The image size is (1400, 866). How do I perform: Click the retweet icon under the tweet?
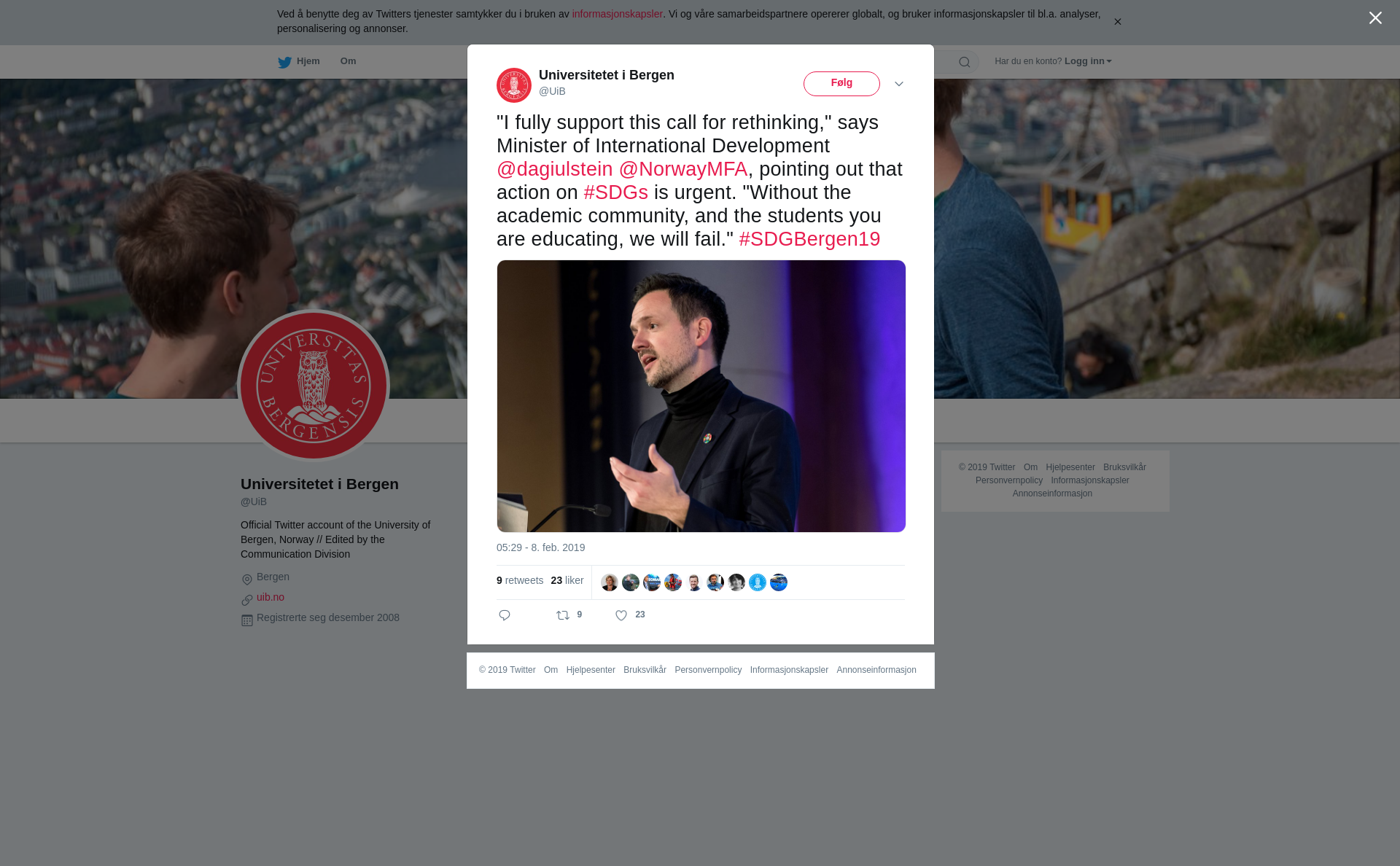563,616
